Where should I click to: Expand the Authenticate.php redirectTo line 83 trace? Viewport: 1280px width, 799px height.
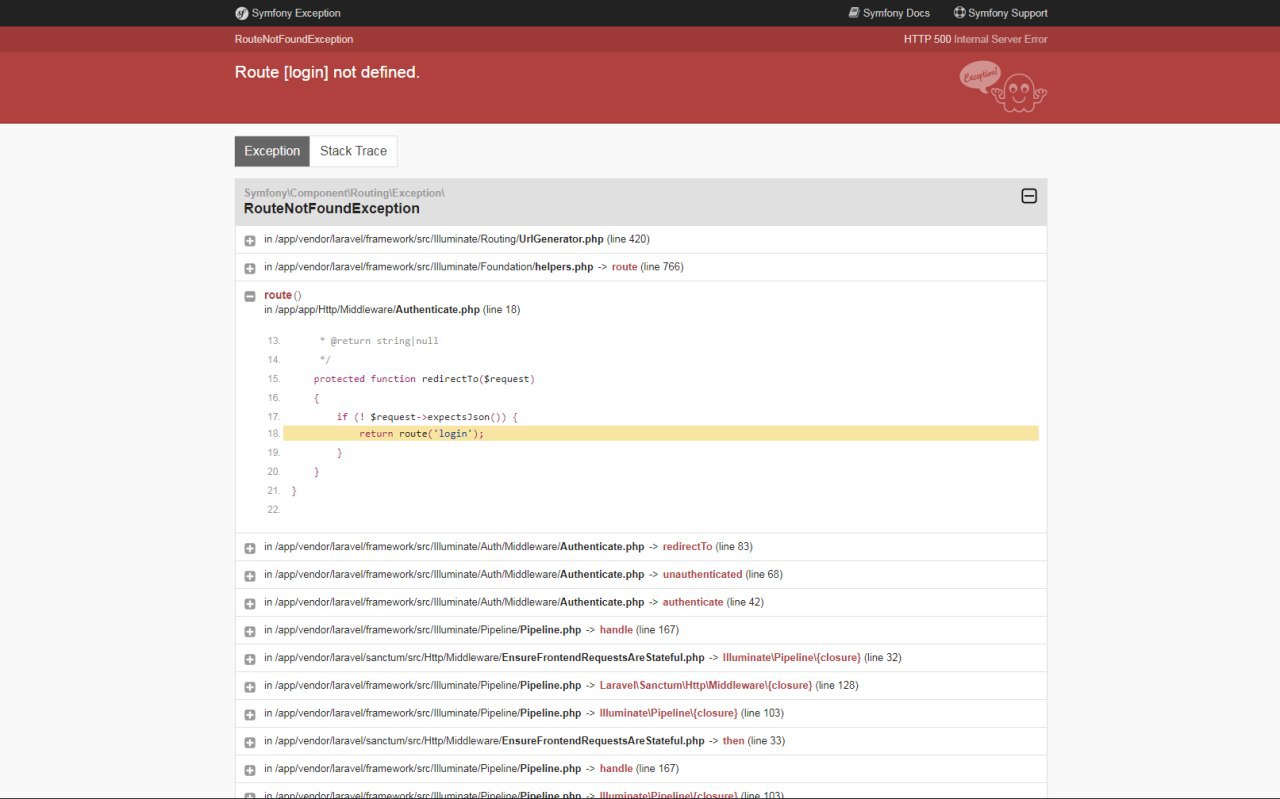tap(250, 548)
